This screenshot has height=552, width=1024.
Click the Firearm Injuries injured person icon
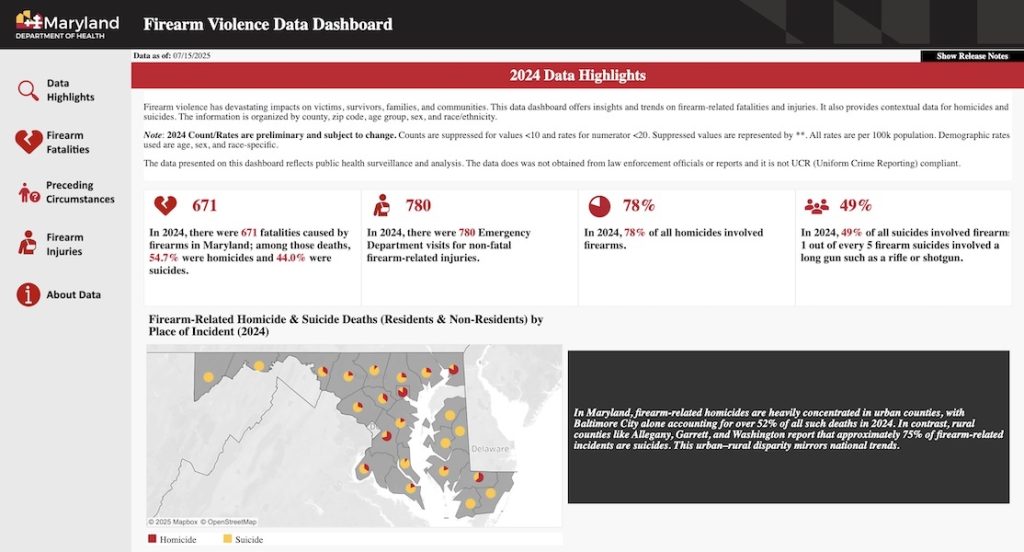27,242
